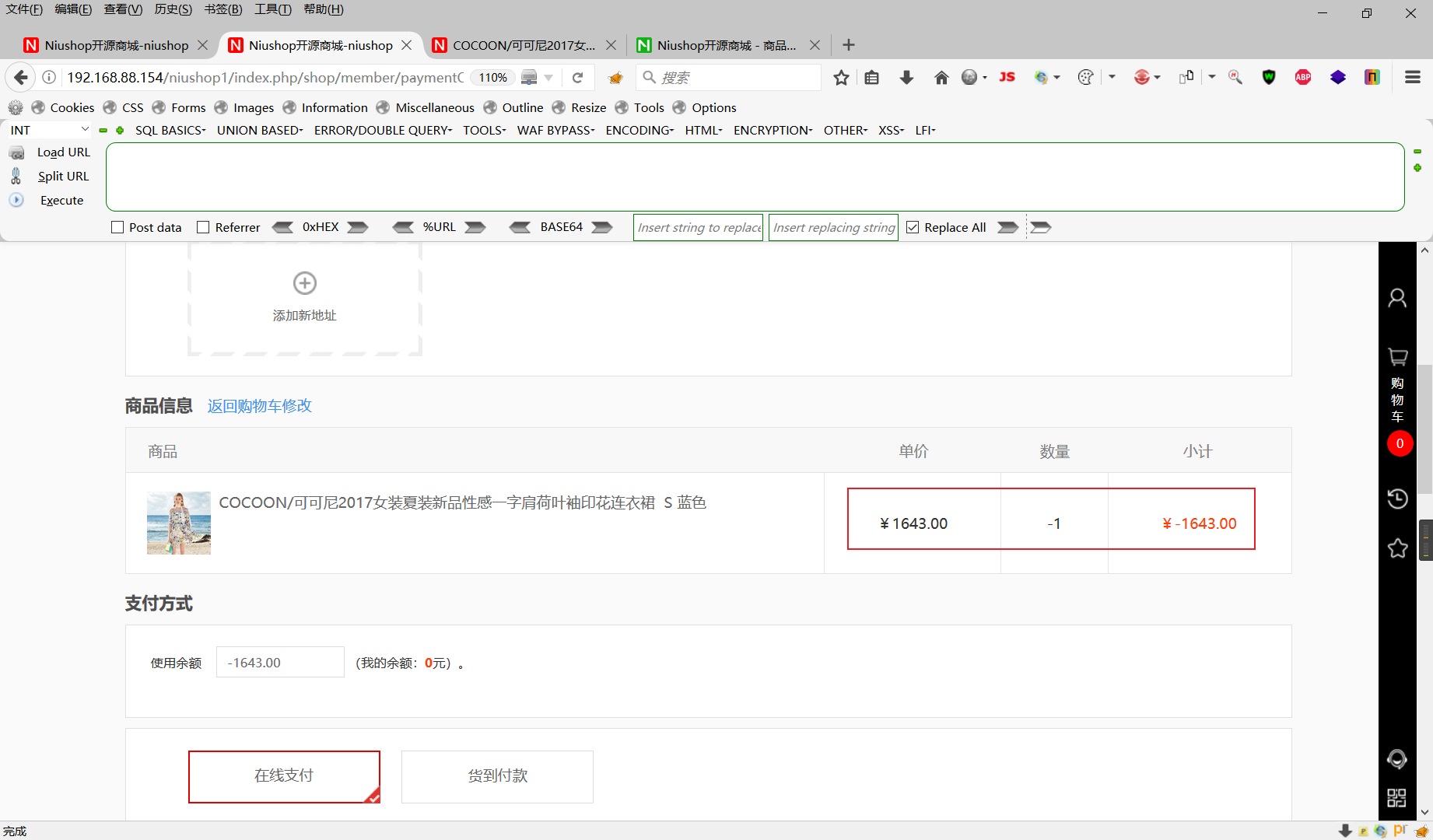1433x840 pixels.
Task: Switch to the Niushop开源商城 - 商品 tab
Action: coord(727,45)
